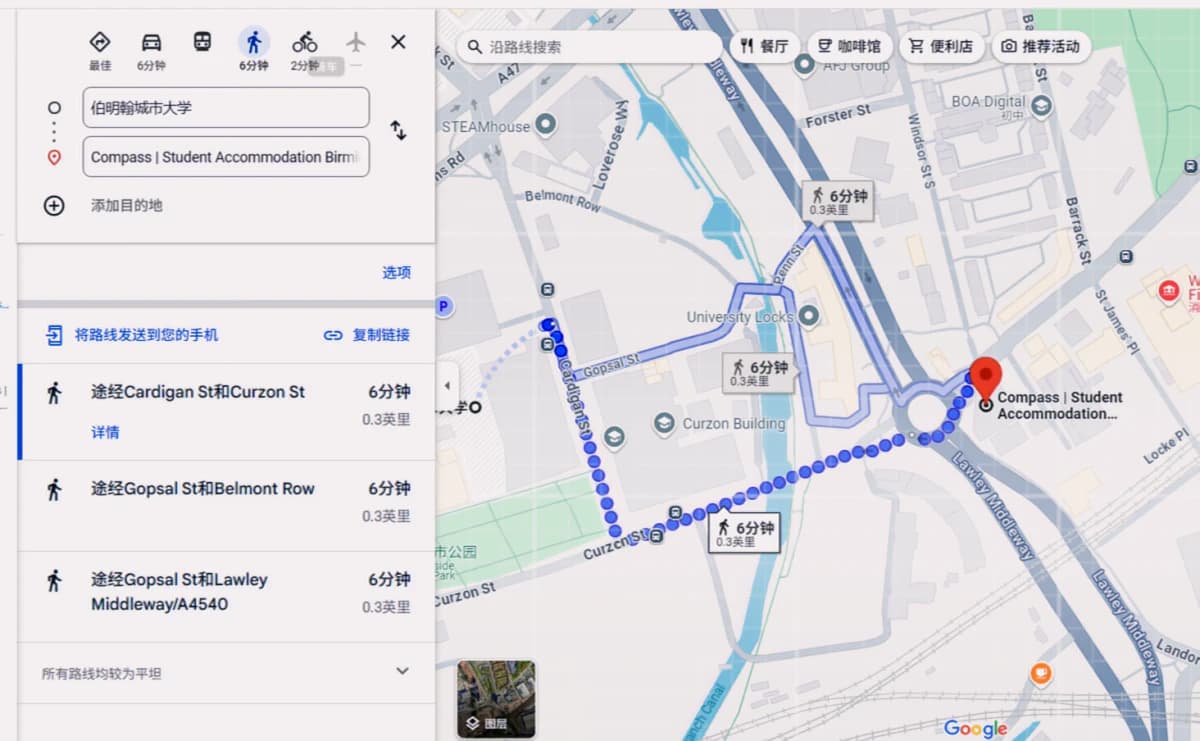Select route via Gopsal St and Belmont Row
1200x741 pixels.
coord(226,503)
